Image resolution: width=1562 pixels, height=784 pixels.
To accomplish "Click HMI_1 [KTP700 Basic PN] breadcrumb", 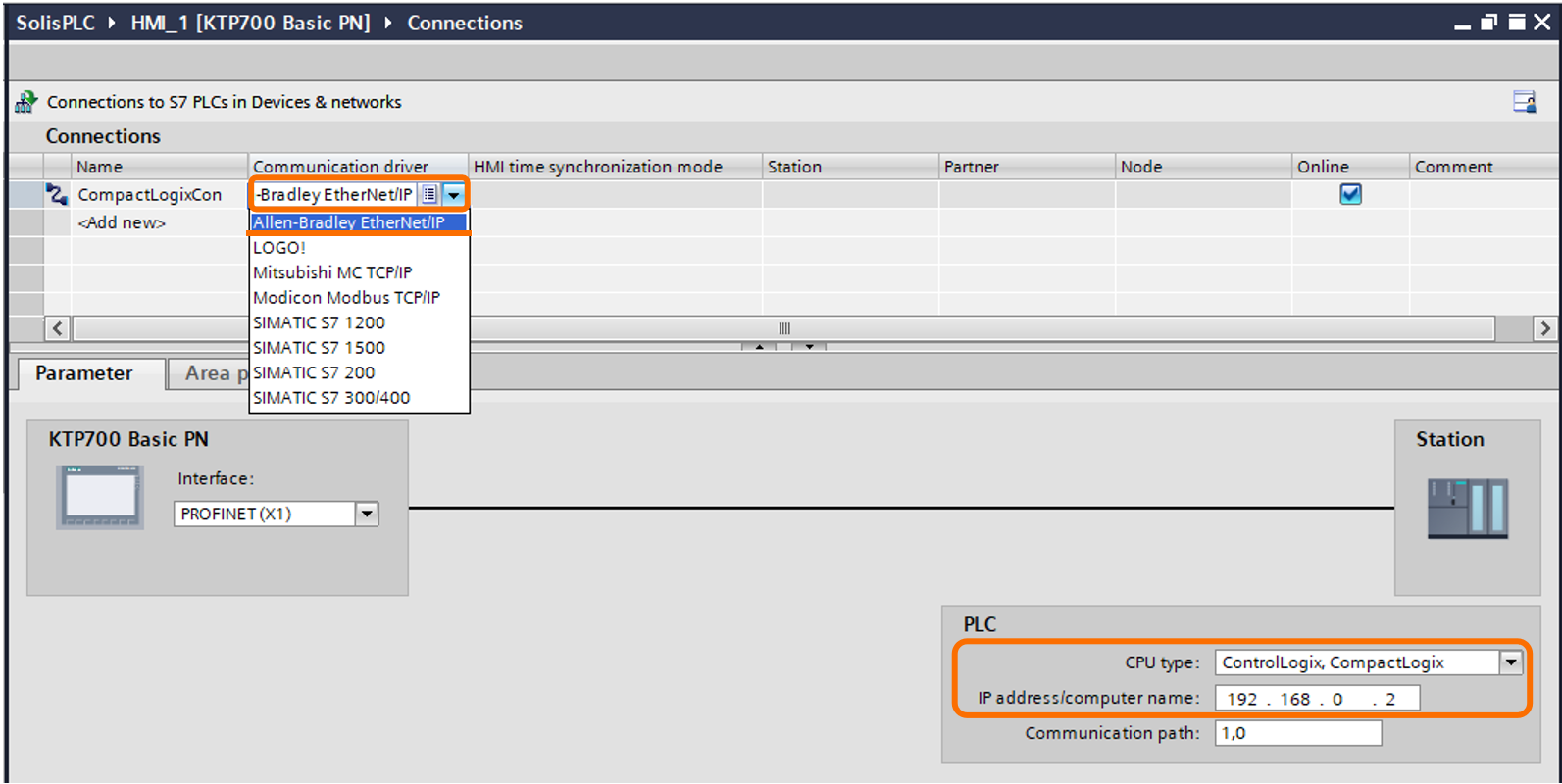I will click(250, 23).
